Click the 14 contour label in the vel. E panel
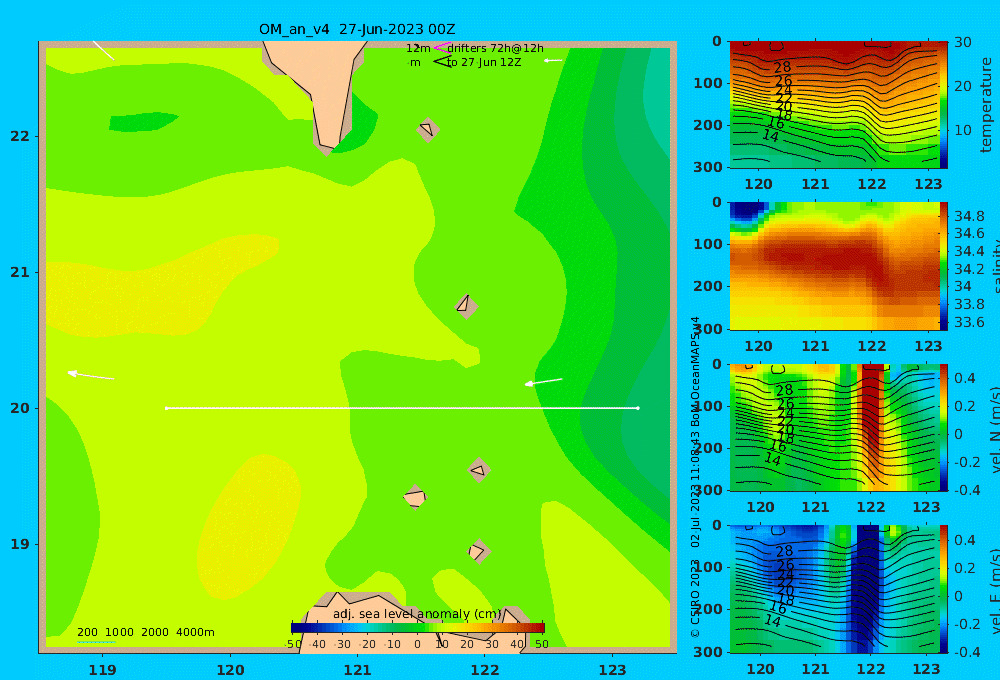This screenshot has width=1000, height=680. 772,621
